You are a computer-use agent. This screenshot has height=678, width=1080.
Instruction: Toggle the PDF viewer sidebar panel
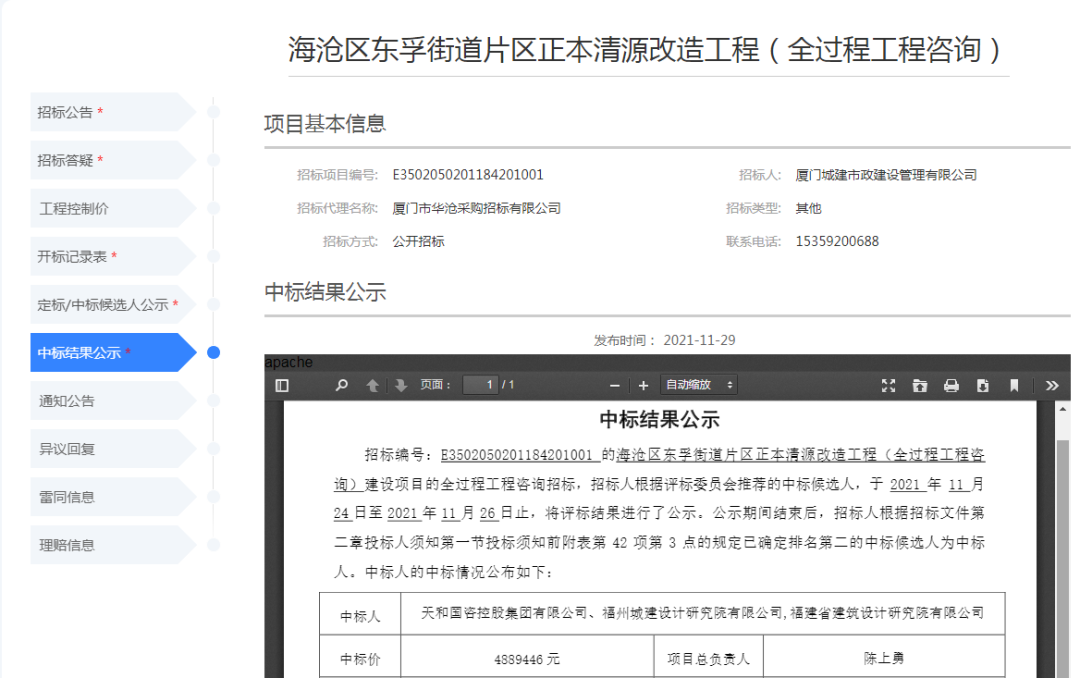point(282,385)
